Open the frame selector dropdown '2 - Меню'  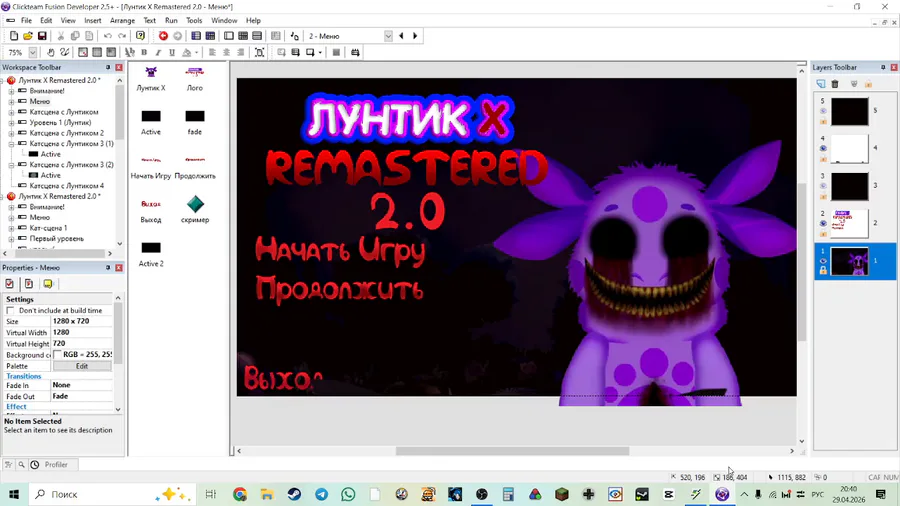tap(388, 36)
